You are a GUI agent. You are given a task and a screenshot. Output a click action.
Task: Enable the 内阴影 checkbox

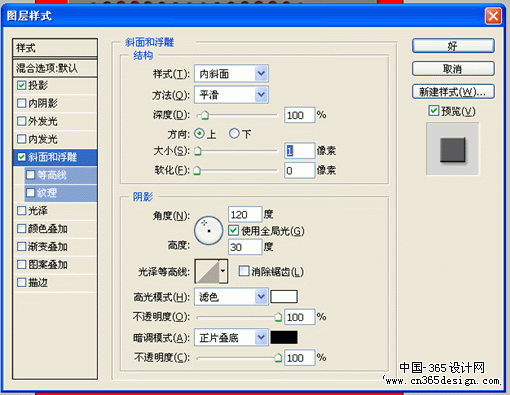point(21,103)
